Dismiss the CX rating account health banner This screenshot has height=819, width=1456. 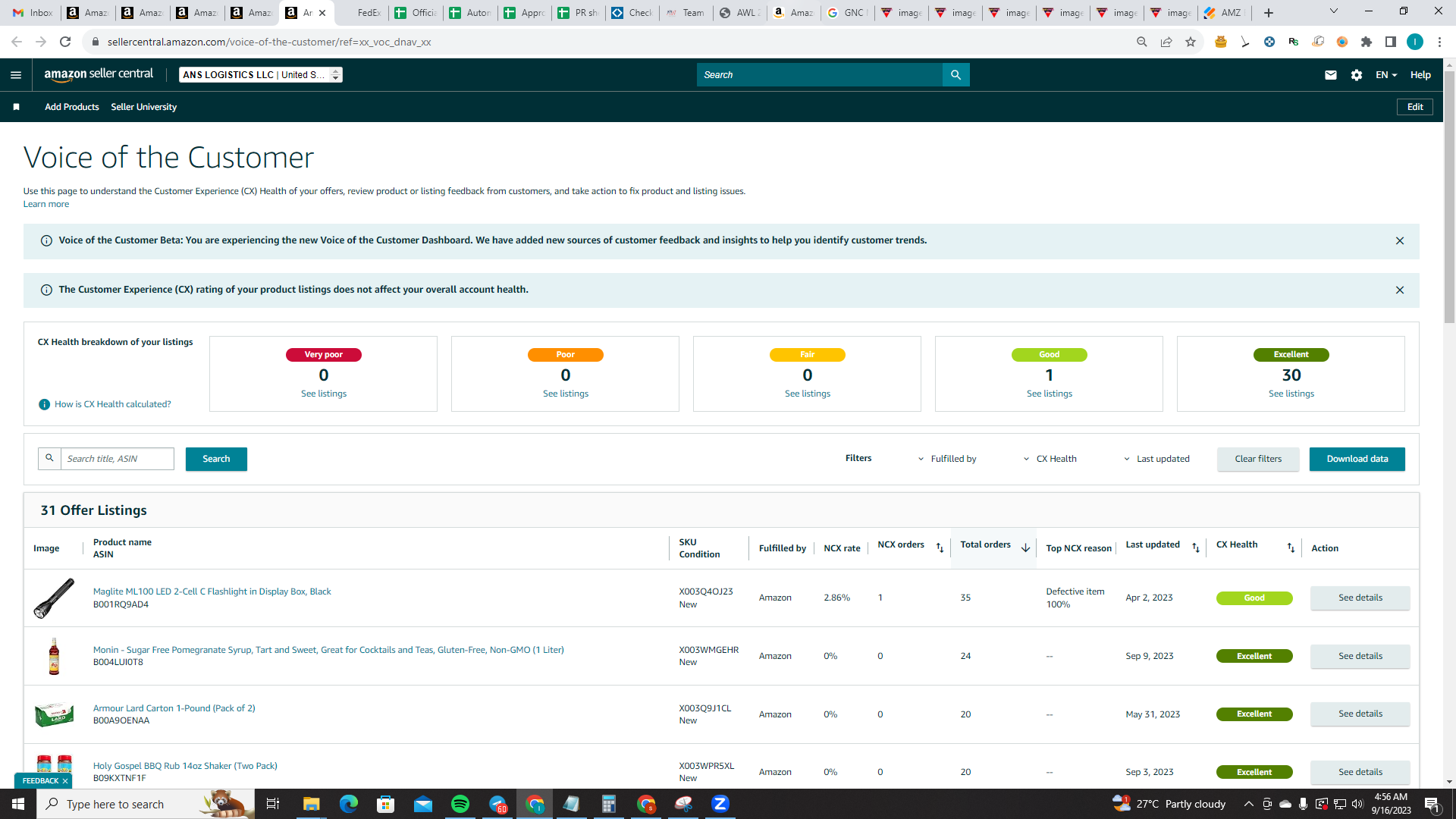point(1400,290)
